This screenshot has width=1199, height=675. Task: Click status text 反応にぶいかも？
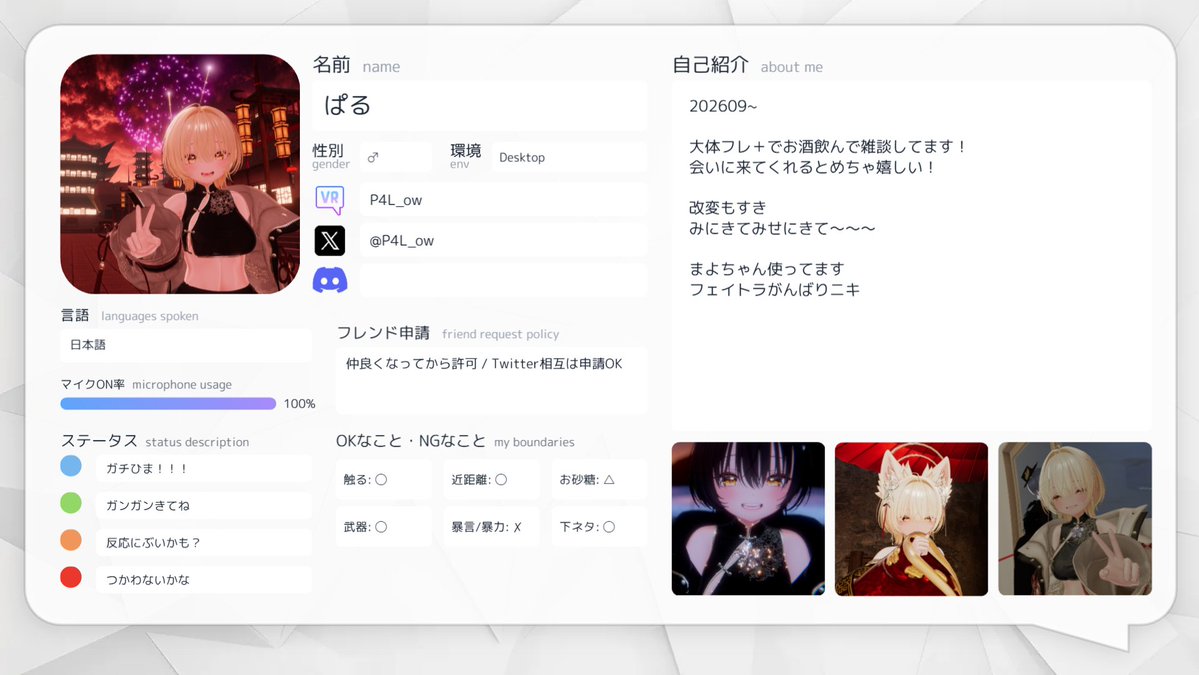click(x=153, y=543)
